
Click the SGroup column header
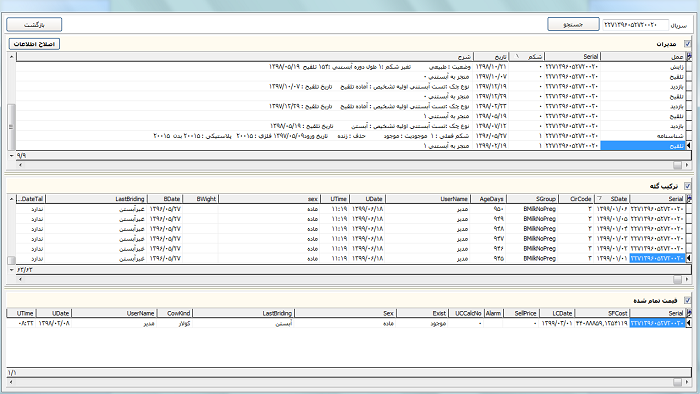(532, 199)
